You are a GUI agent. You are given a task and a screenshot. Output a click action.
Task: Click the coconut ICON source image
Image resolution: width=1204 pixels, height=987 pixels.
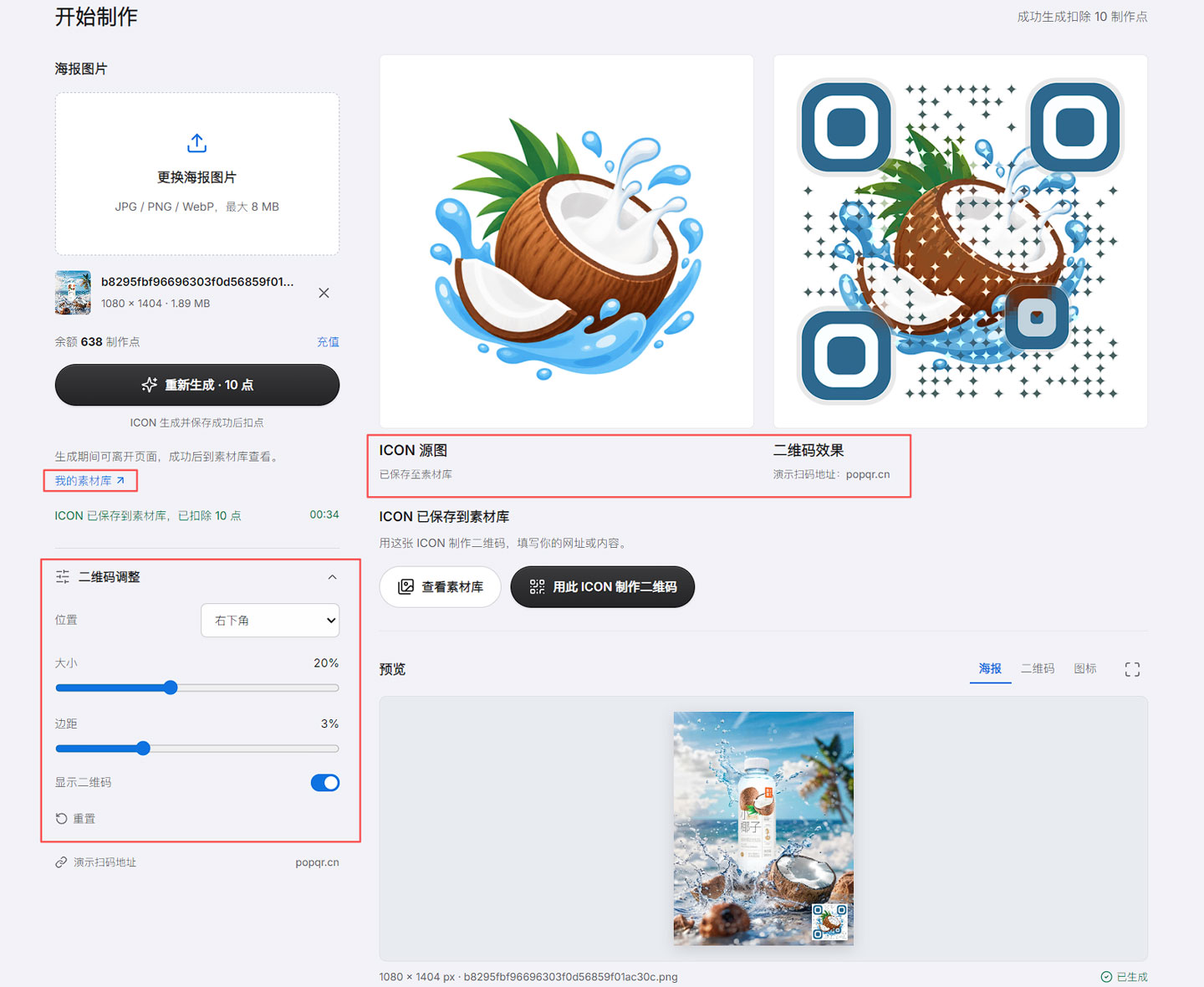tap(567, 242)
